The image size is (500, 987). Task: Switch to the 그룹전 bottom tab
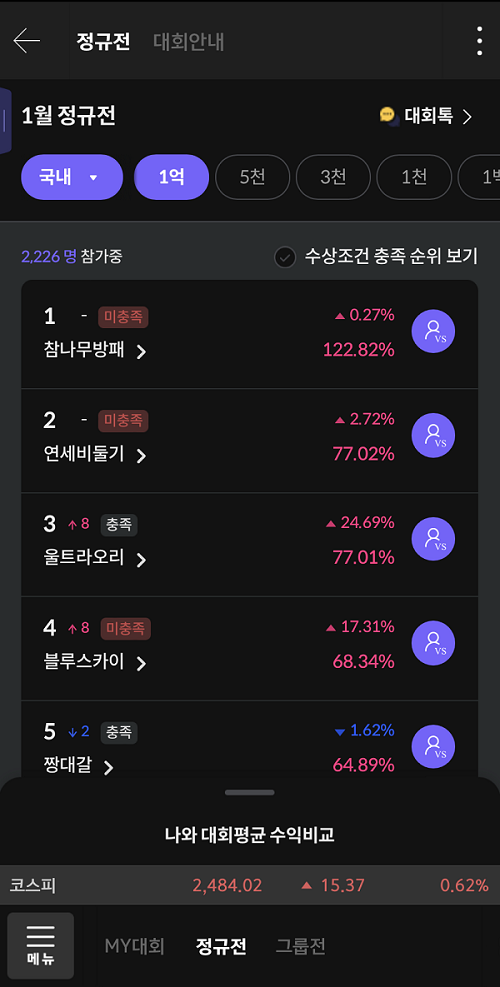click(300, 945)
